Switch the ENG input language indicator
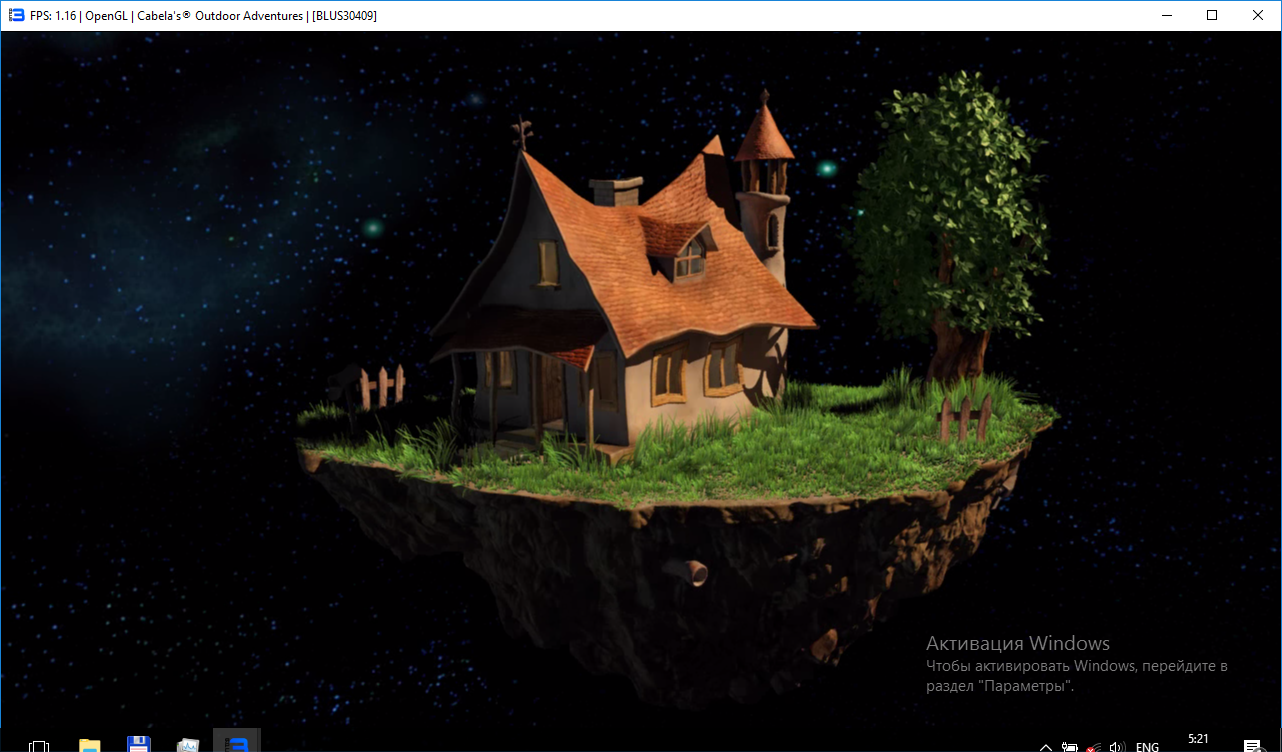This screenshot has width=1282, height=752. click(x=1147, y=746)
